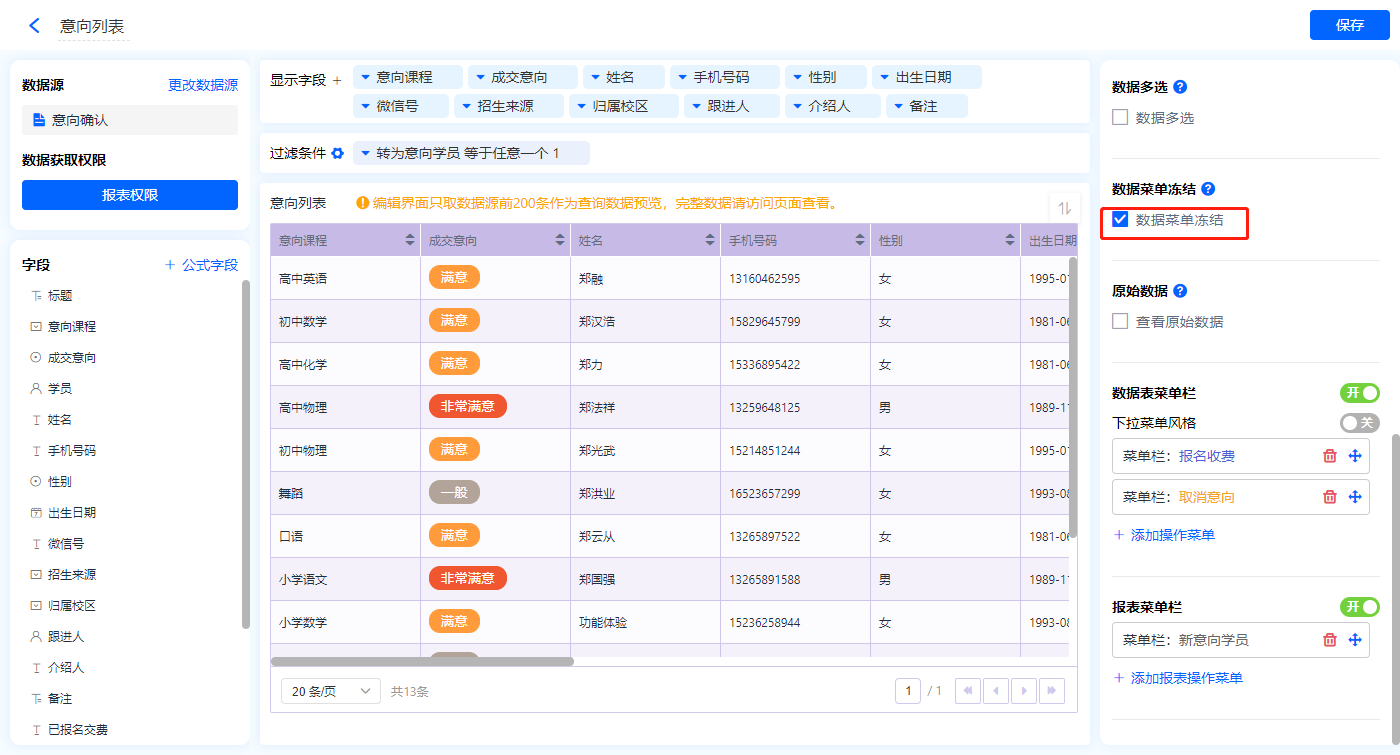Image resolution: width=1400 pixels, height=755 pixels.
Task: Open the 过滤条件 settings gear
Action: pos(338,154)
